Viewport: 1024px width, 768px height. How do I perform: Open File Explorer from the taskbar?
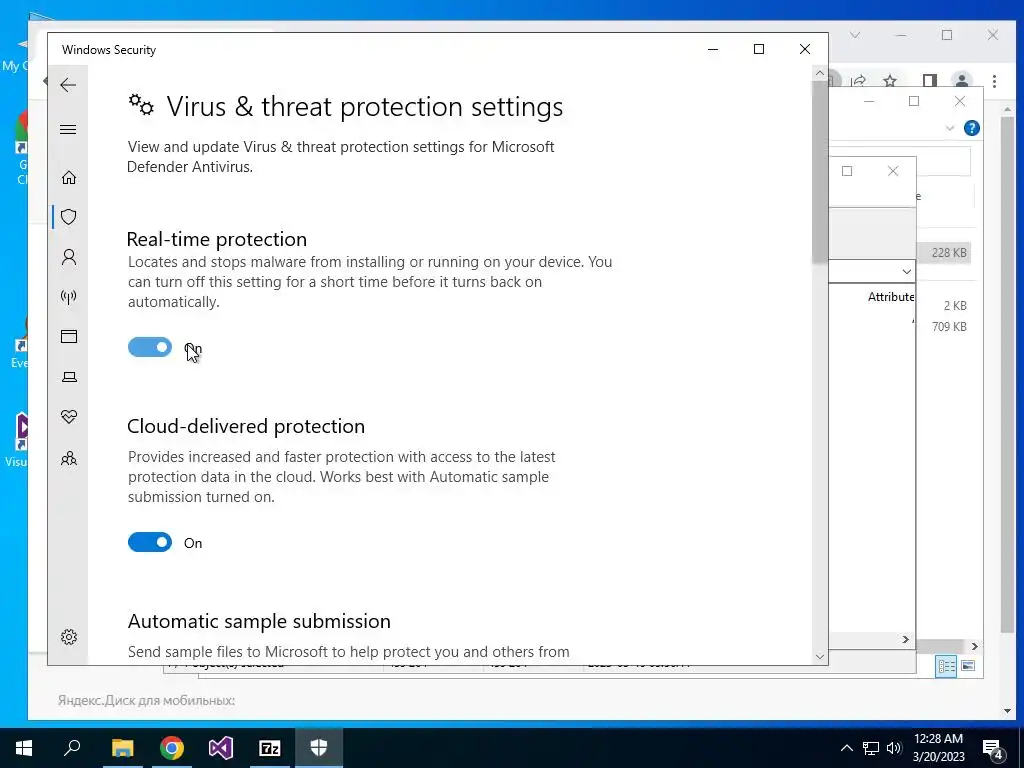coord(122,748)
